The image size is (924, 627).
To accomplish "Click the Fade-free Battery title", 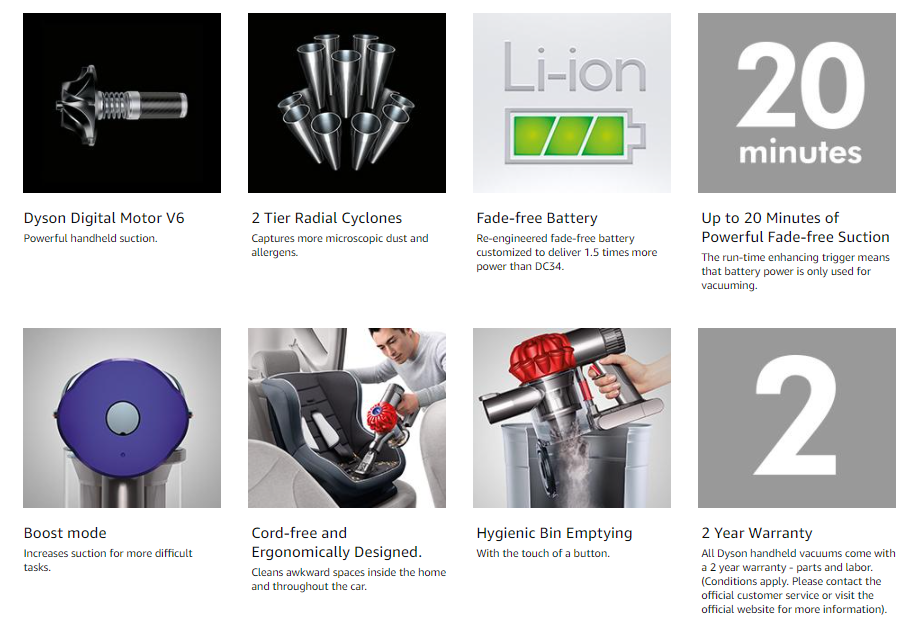I will coord(537,218).
